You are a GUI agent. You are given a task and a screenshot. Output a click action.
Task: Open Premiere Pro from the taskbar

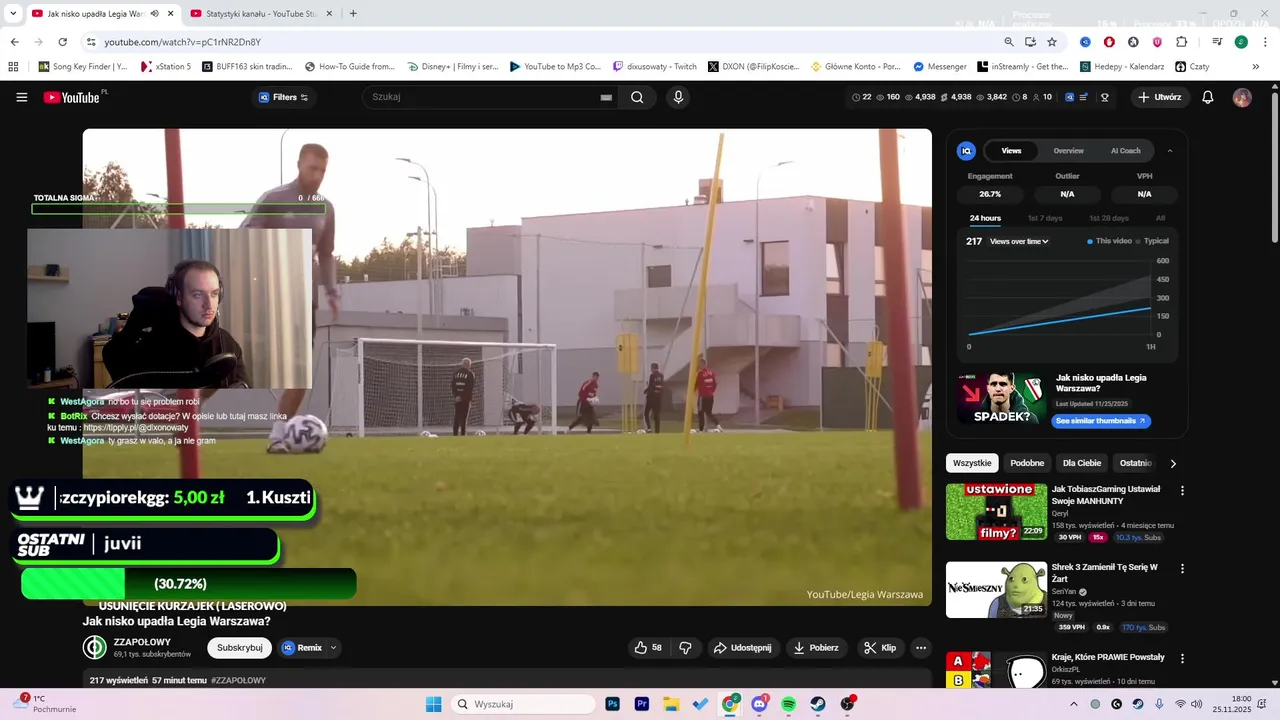[642, 704]
